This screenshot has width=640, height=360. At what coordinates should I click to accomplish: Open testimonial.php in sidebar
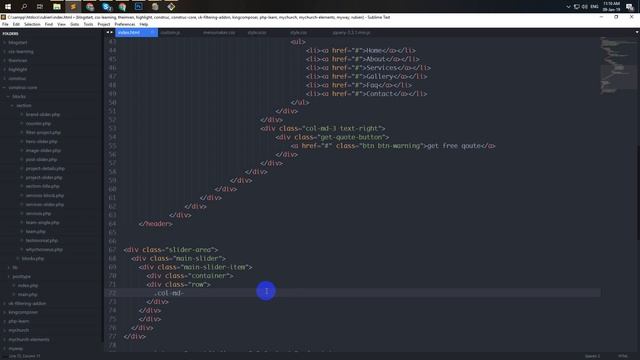coord(42,240)
